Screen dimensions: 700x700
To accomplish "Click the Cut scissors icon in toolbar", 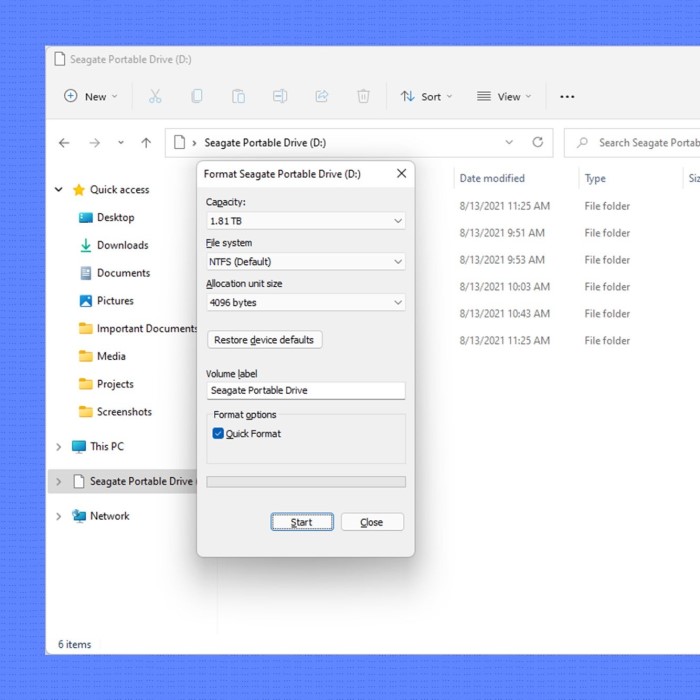I will pos(155,96).
